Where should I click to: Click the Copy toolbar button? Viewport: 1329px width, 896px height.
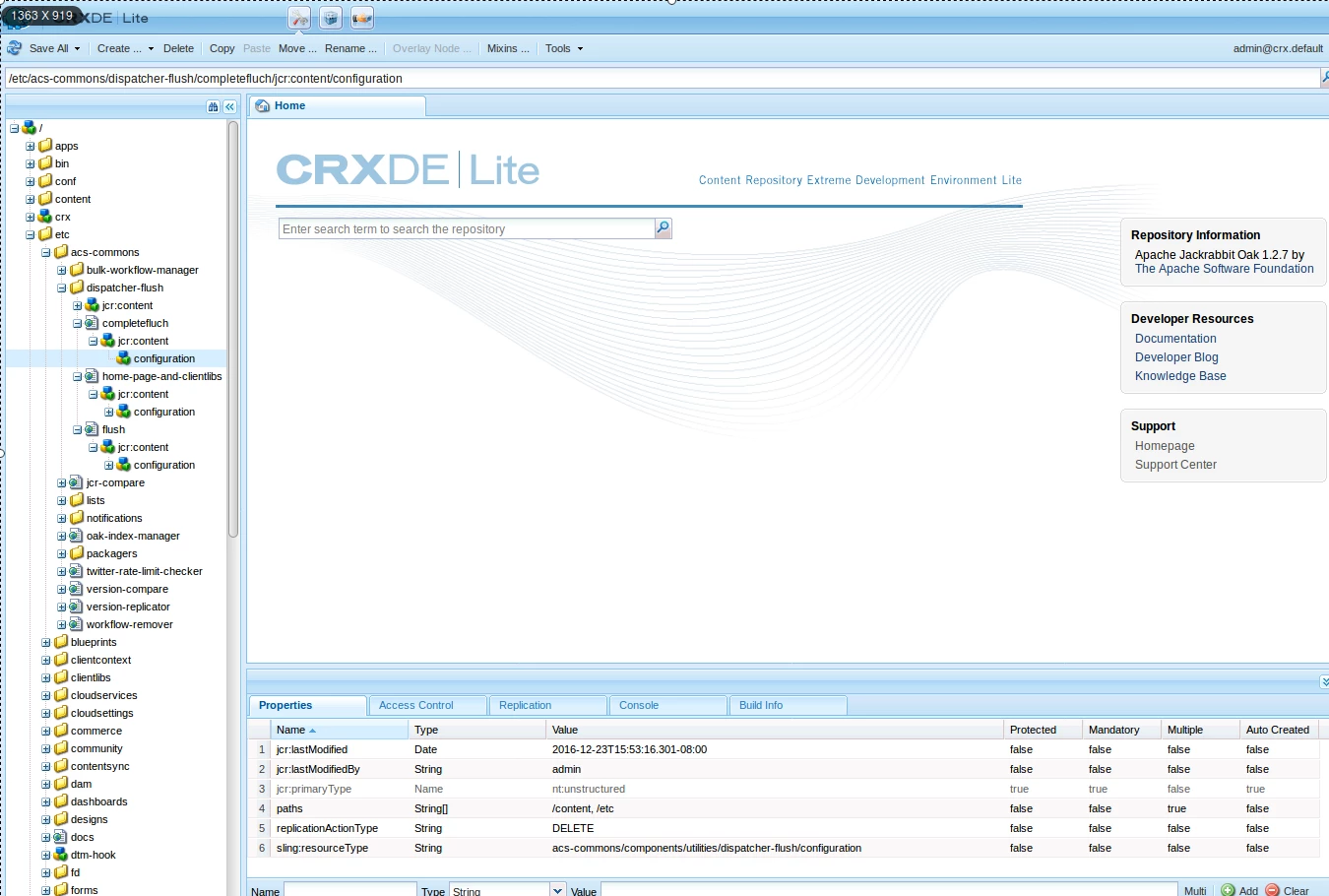[222, 48]
